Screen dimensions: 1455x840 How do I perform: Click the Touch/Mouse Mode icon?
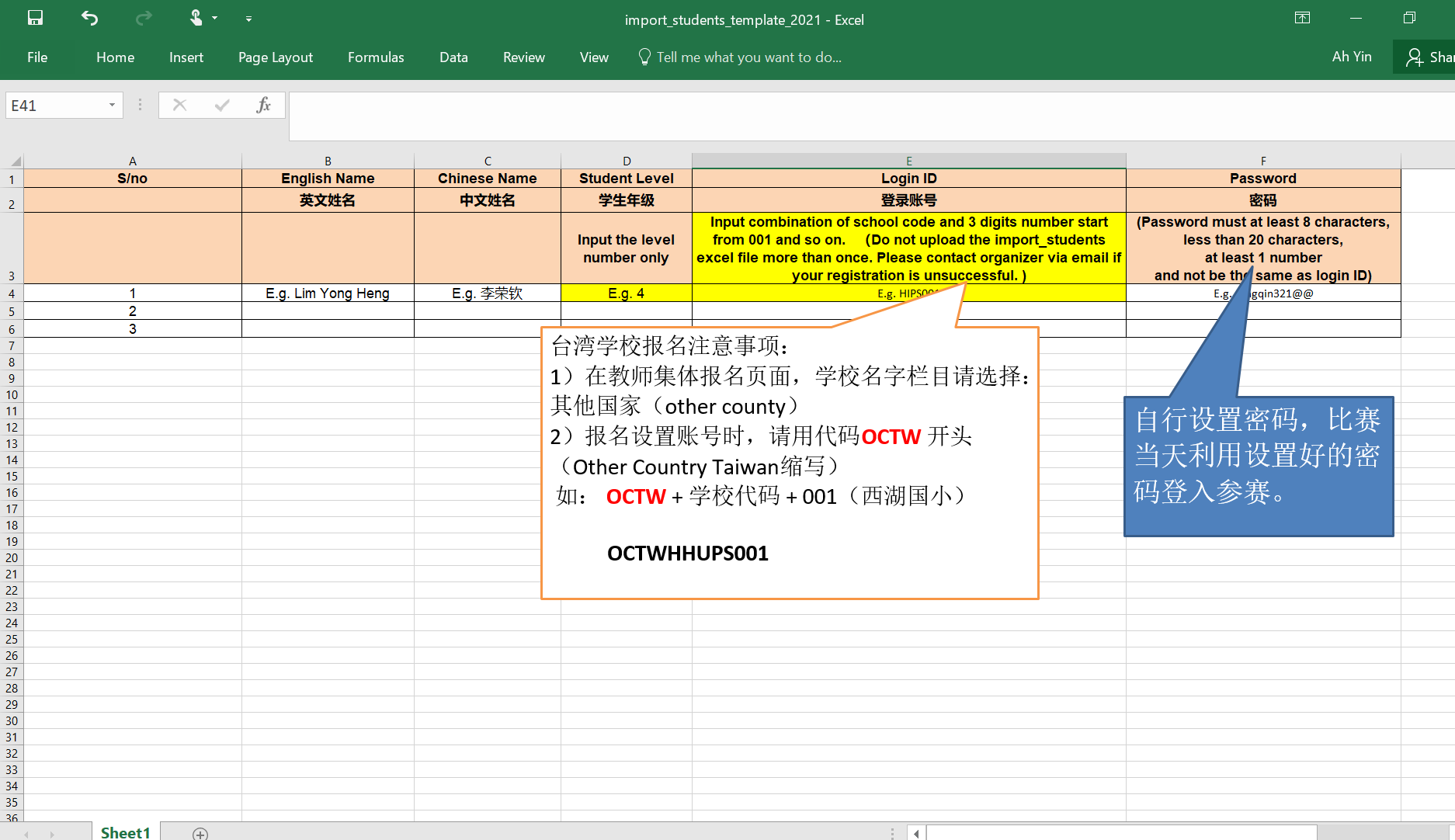click(x=196, y=18)
